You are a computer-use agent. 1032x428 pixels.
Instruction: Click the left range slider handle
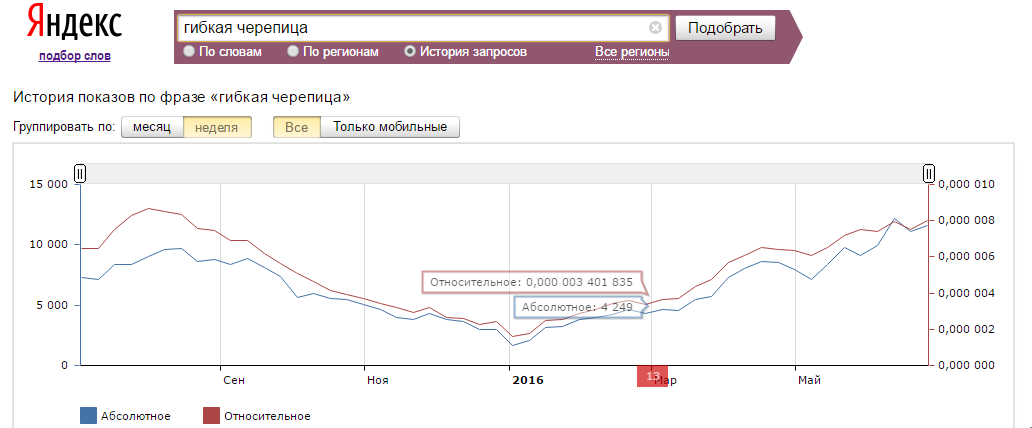80,173
